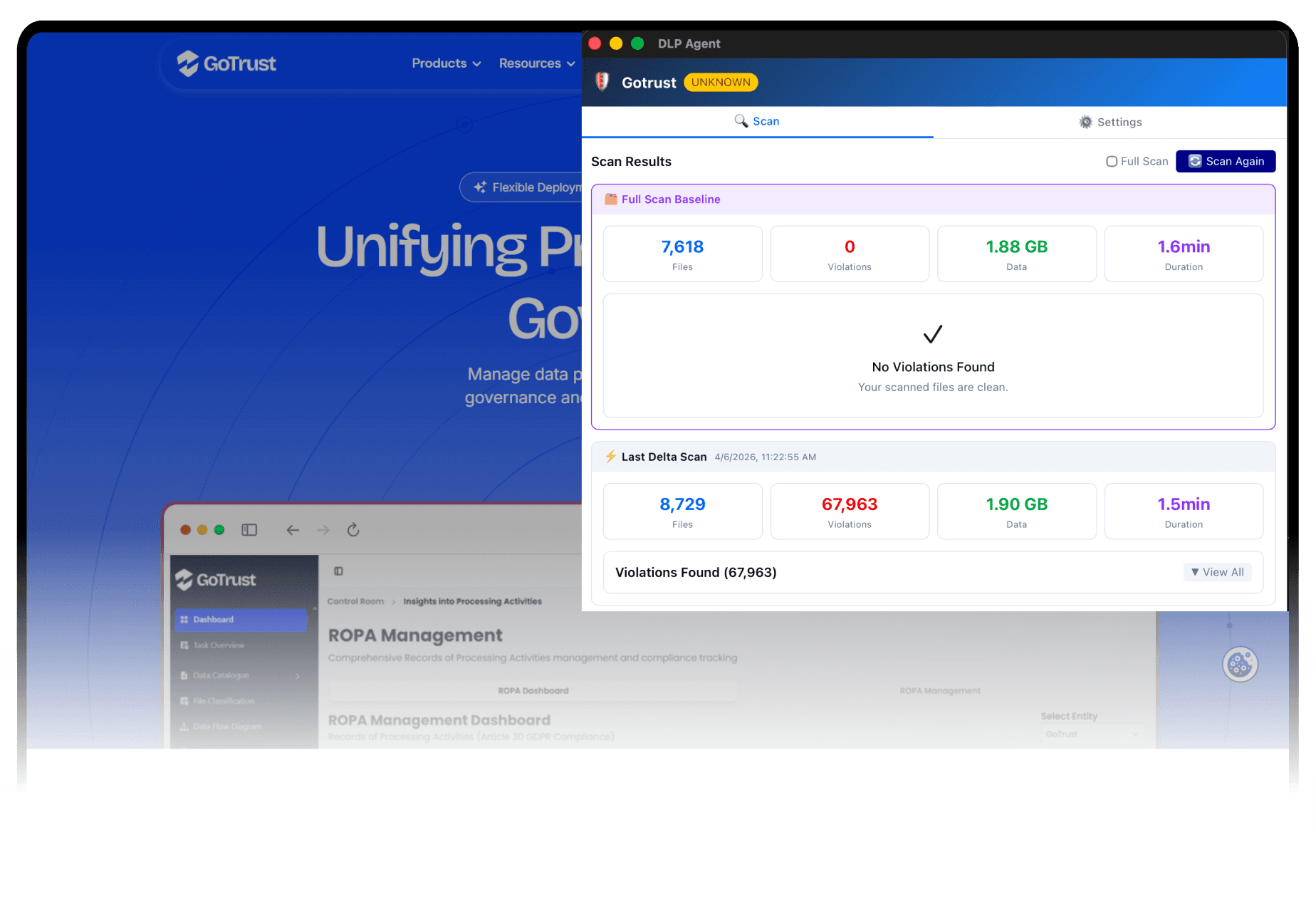
Task: Close the DLP Agent window with red button
Action: 595,43
